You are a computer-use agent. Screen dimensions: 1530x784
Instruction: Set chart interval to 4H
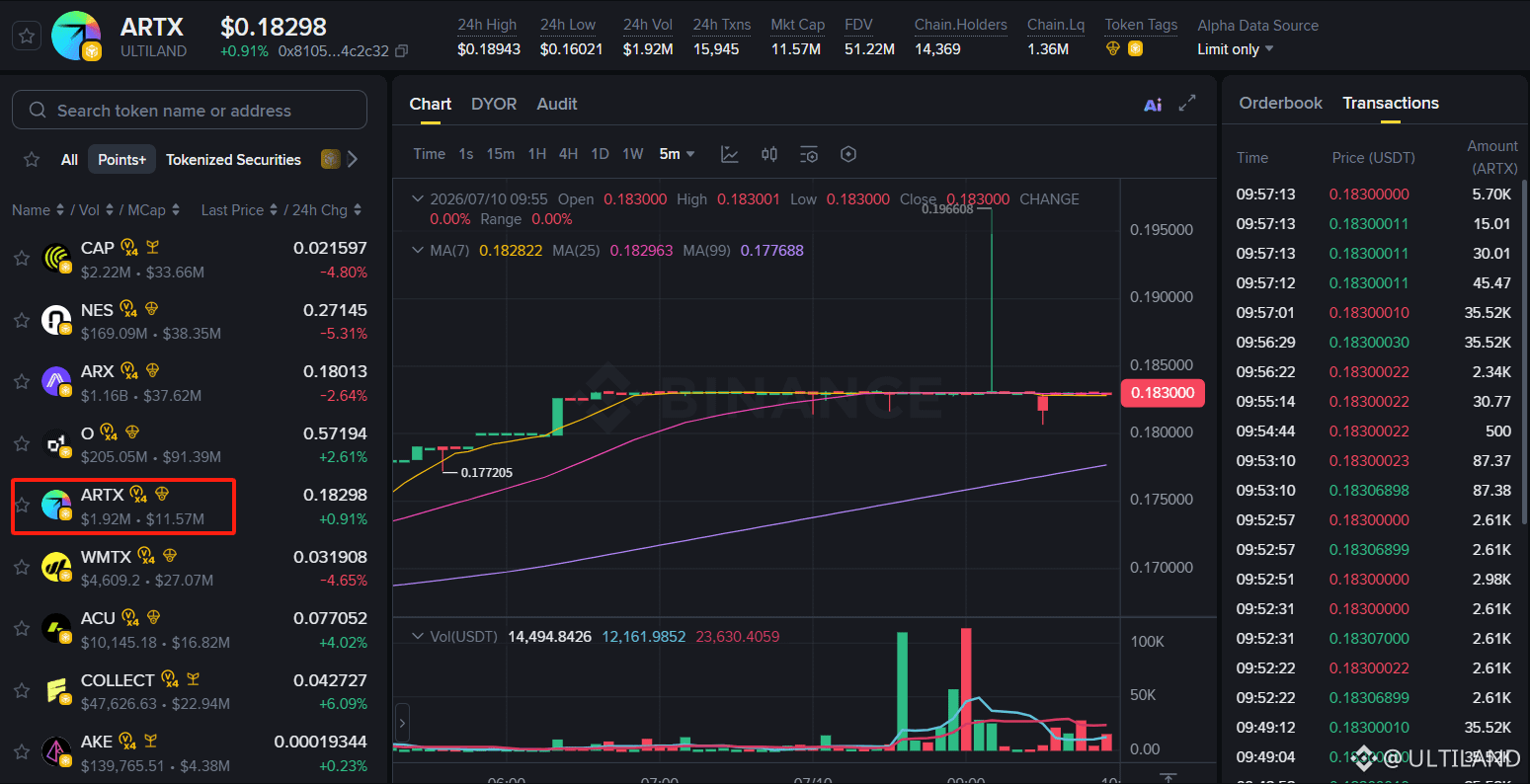[x=568, y=154]
